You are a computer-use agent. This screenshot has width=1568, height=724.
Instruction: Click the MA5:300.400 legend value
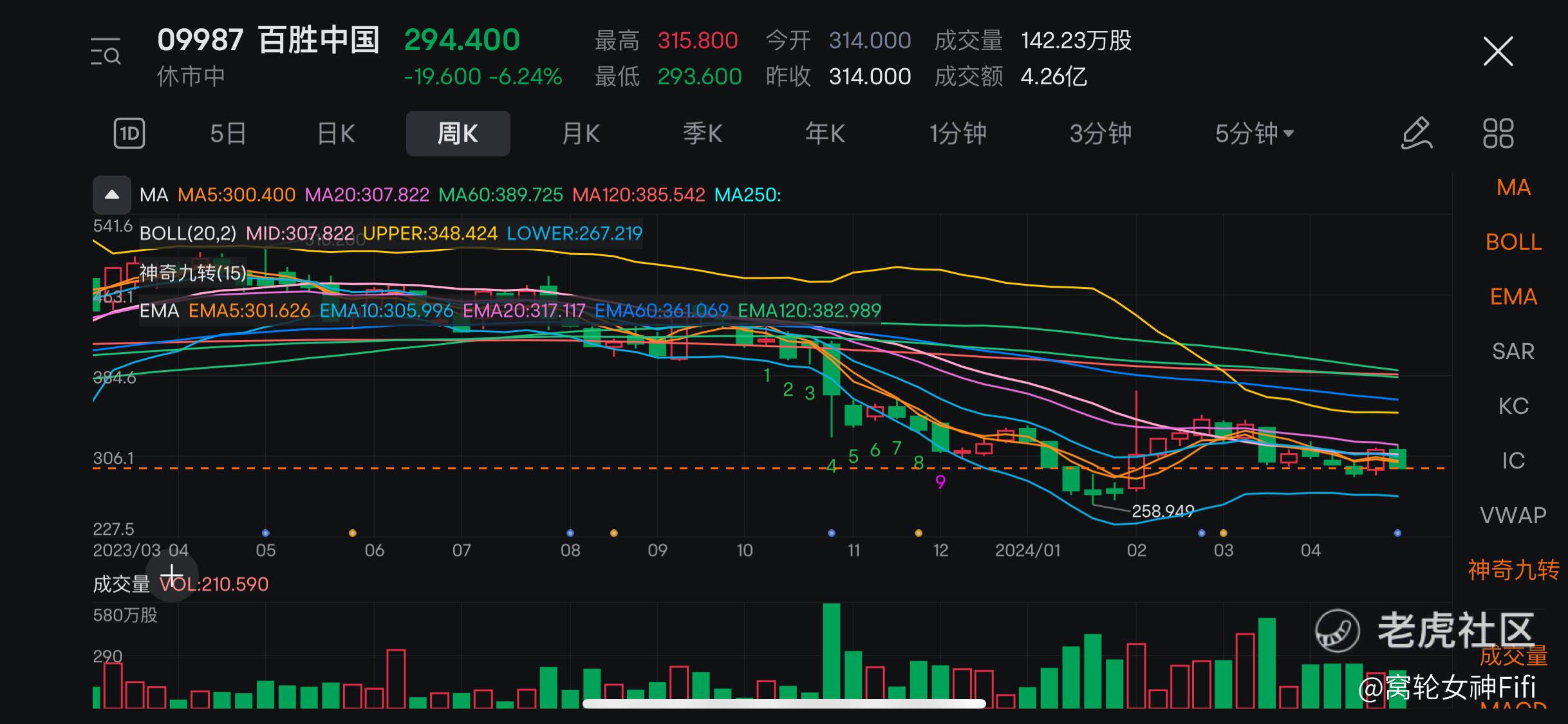(236, 195)
